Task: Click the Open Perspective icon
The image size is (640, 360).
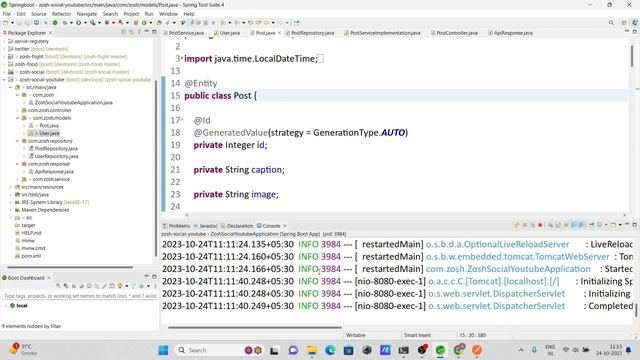Action: pos(624,23)
